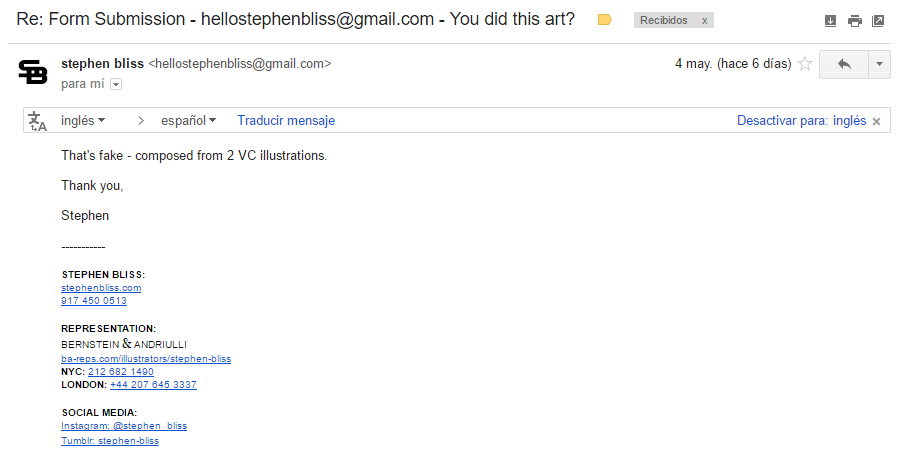Image resolution: width=915 pixels, height=470 pixels.
Task: Click stephen bliss's sender avatar logo
Action: point(34,72)
